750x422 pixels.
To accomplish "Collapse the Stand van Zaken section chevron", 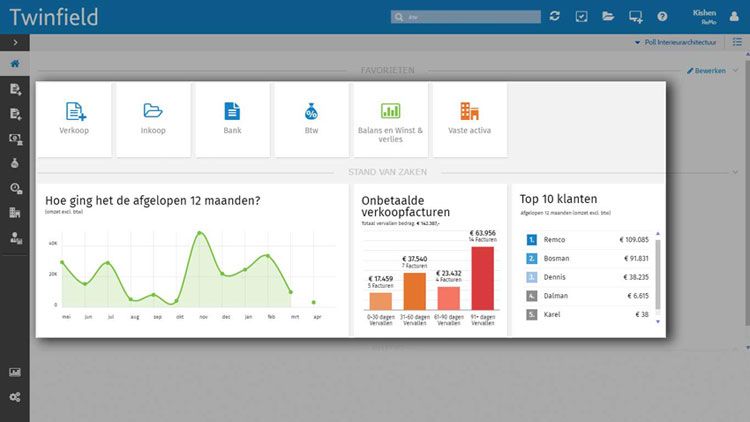I will pyautogui.click(x=735, y=172).
